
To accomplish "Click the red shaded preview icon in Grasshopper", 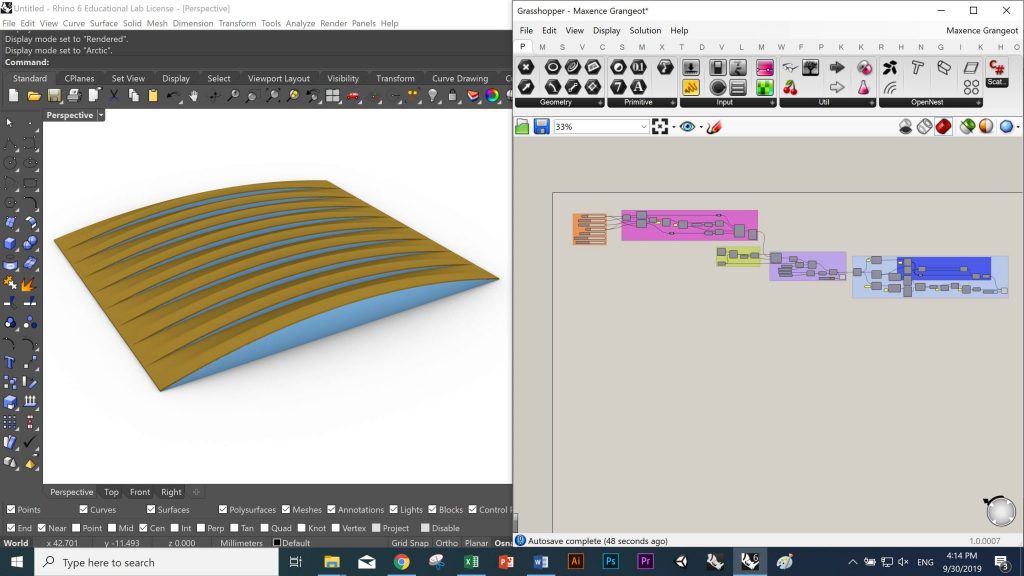I will [x=942, y=127].
